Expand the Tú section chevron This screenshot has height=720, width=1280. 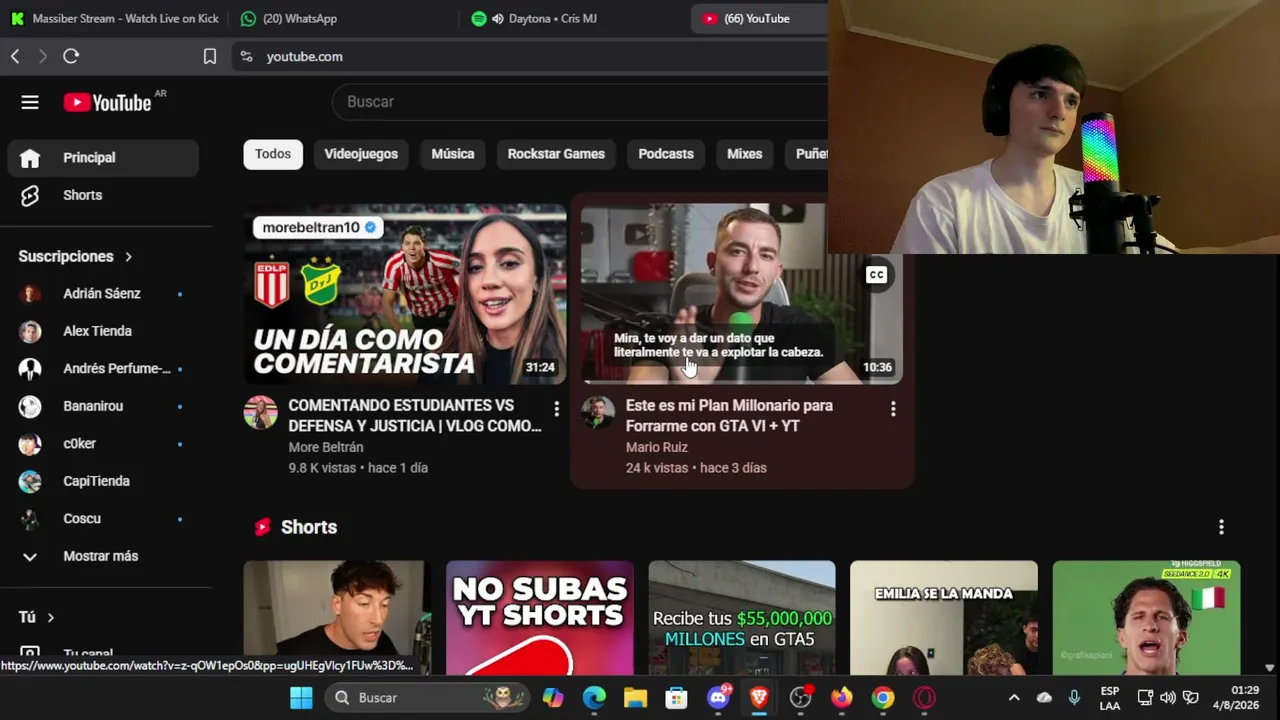coord(50,618)
